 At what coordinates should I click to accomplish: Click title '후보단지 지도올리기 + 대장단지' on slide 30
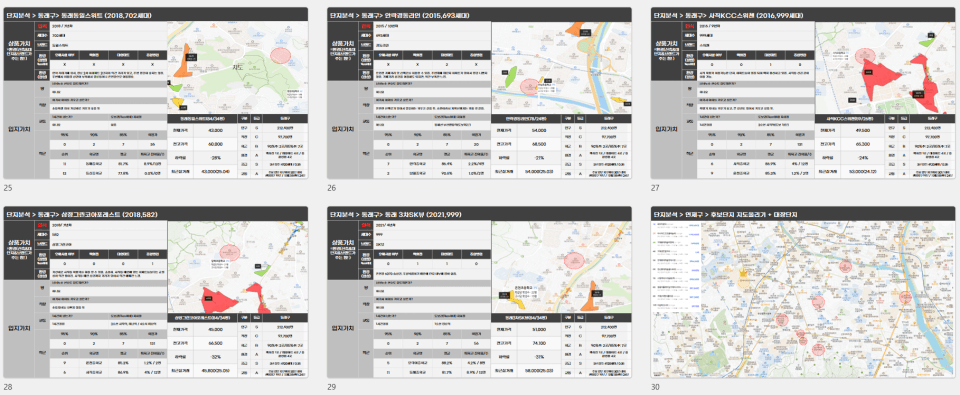tap(754, 214)
